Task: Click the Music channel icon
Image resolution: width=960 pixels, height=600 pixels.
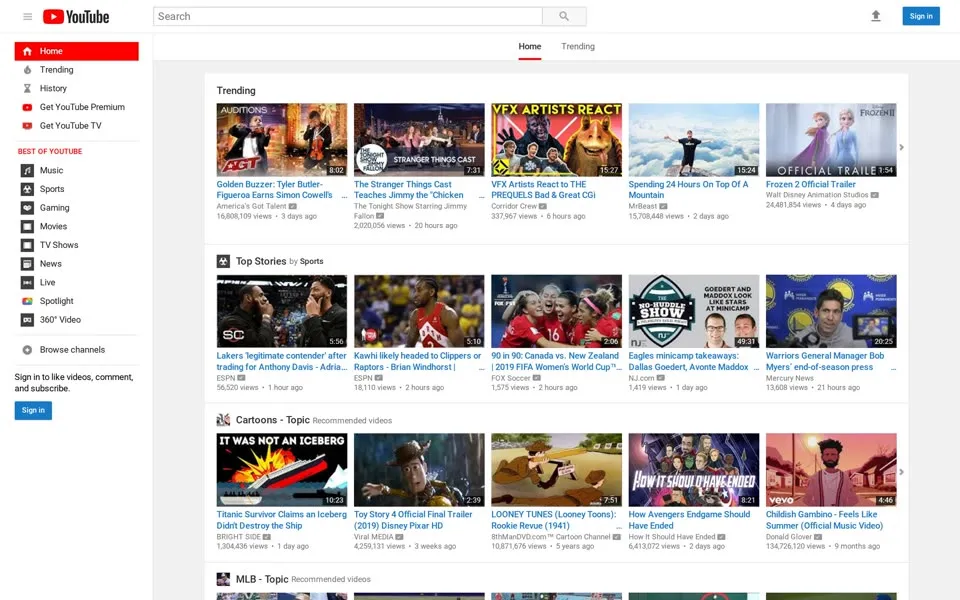Action: click(27, 170)
